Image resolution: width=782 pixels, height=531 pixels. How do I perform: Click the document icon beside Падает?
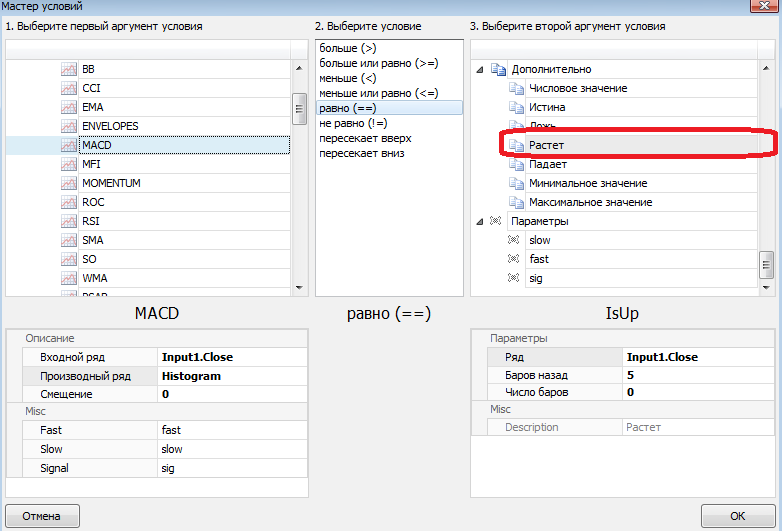pos(516,165)
